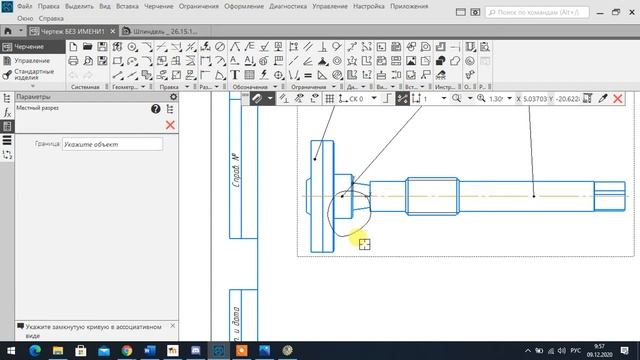Expand the view scale 1 dropdown

(x=444, y=98)
